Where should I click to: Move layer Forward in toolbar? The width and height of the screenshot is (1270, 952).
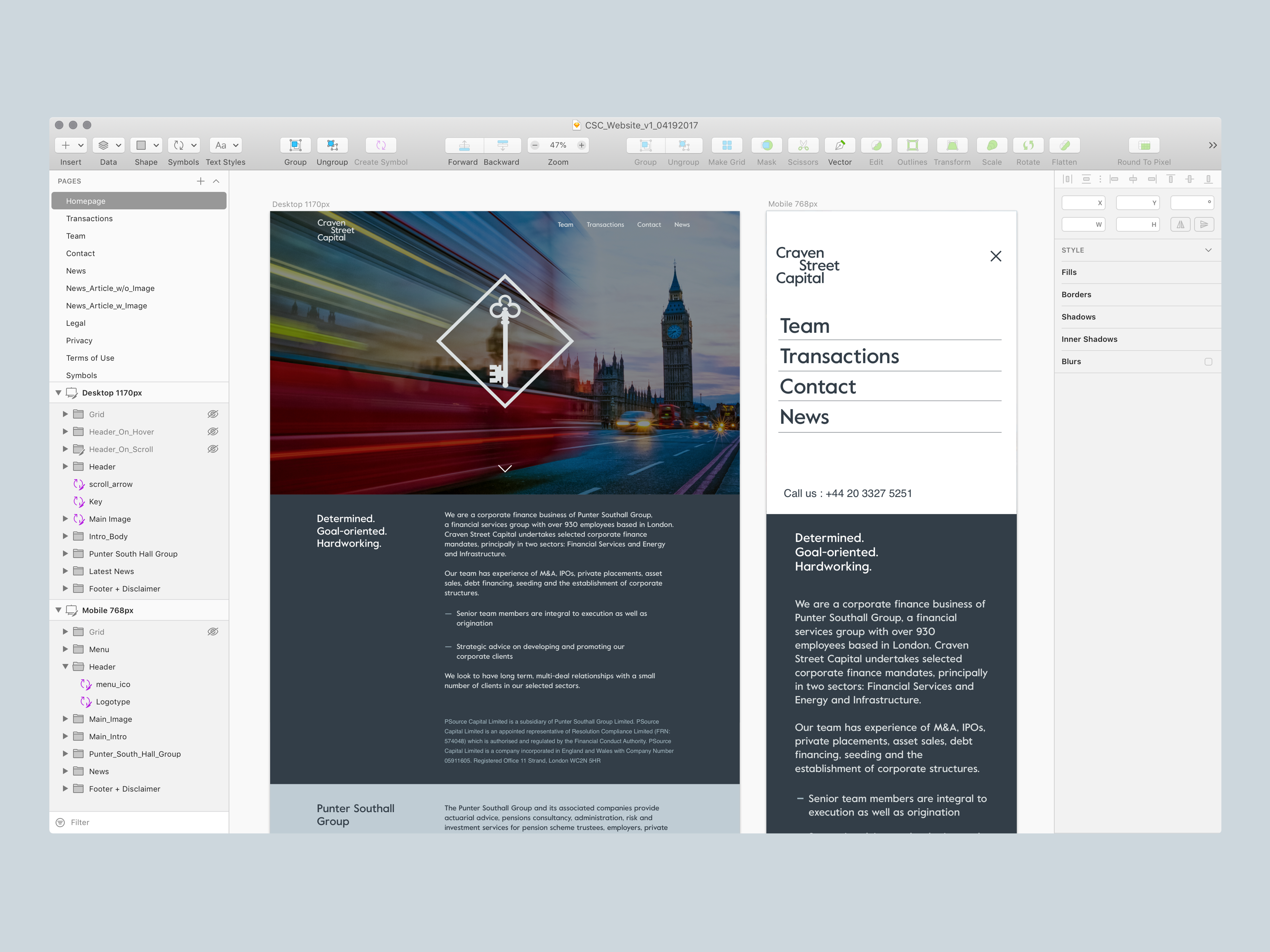[464, 145]
